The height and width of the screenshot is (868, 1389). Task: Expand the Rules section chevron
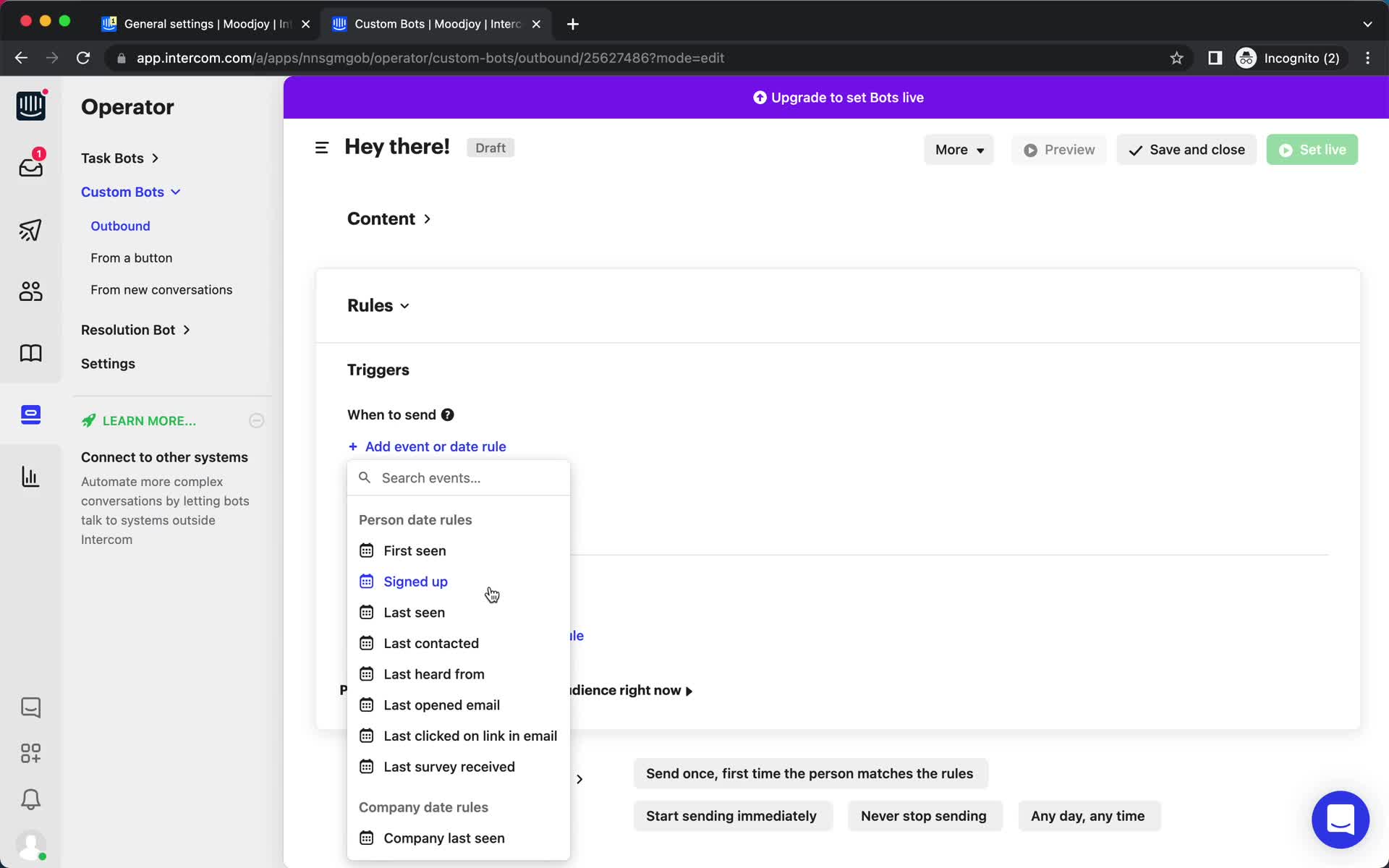click(405, 306)
